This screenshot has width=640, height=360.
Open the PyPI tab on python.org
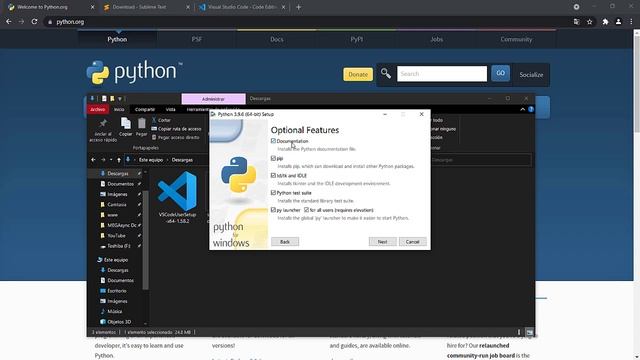357,39
